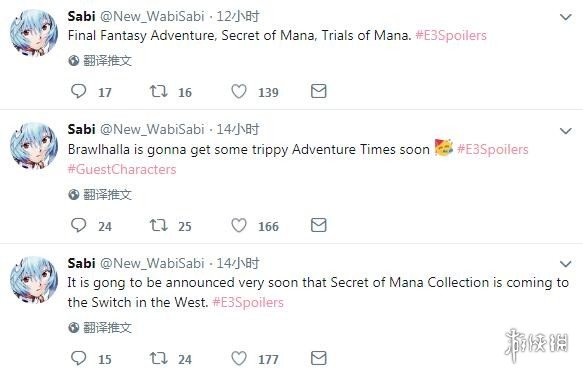Open more options on the Mana Collection tweet

pos(566,264)
